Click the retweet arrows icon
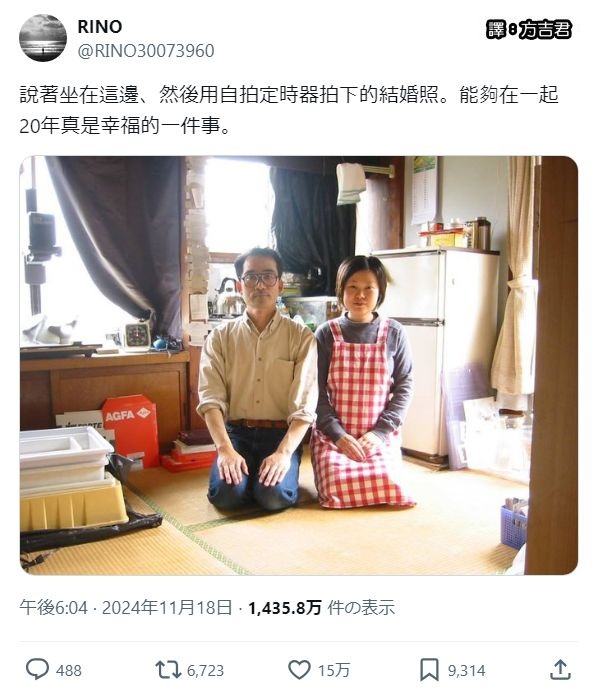This screenshot has height=698, width=598. tap(167, 670)
